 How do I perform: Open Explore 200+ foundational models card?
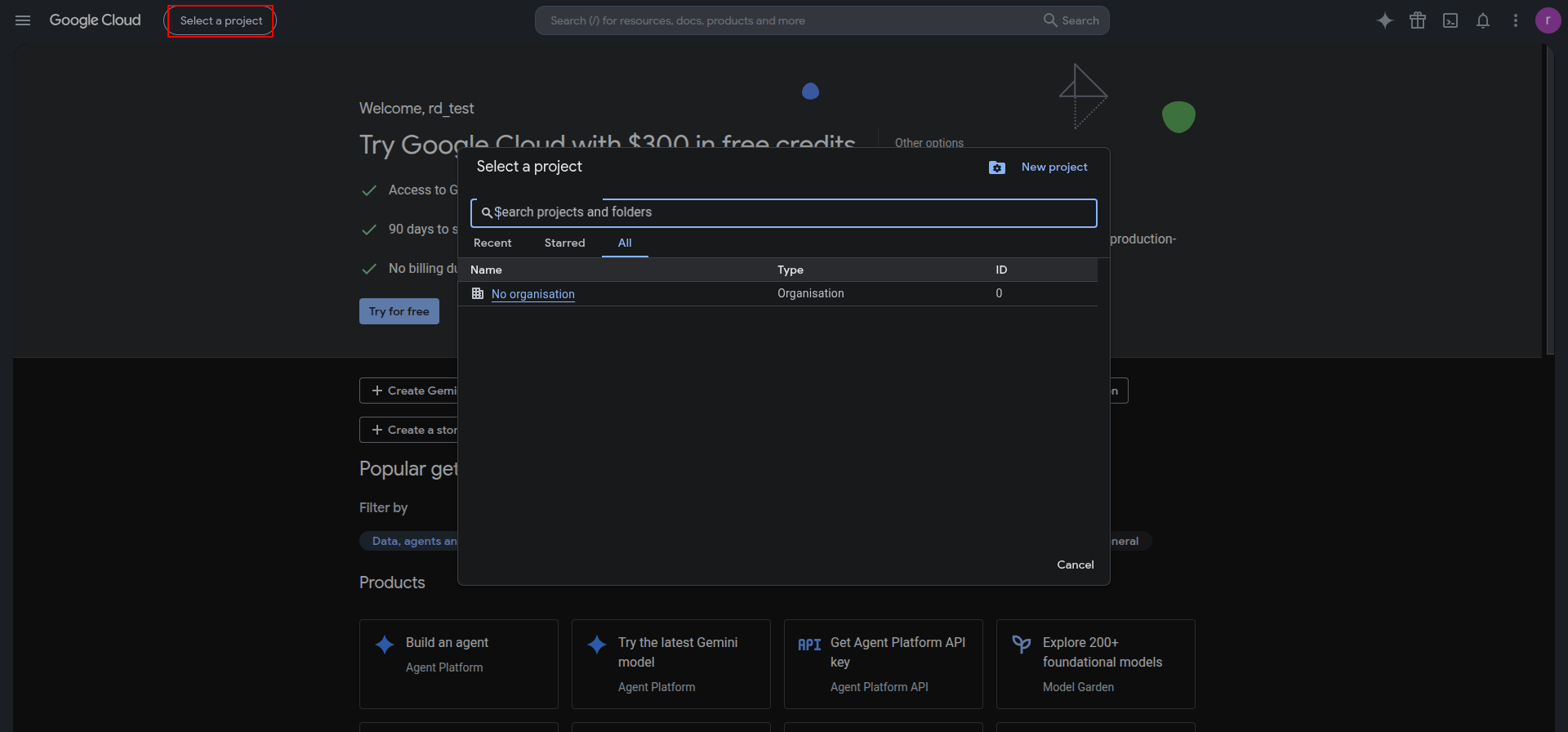coord(1096,663)
